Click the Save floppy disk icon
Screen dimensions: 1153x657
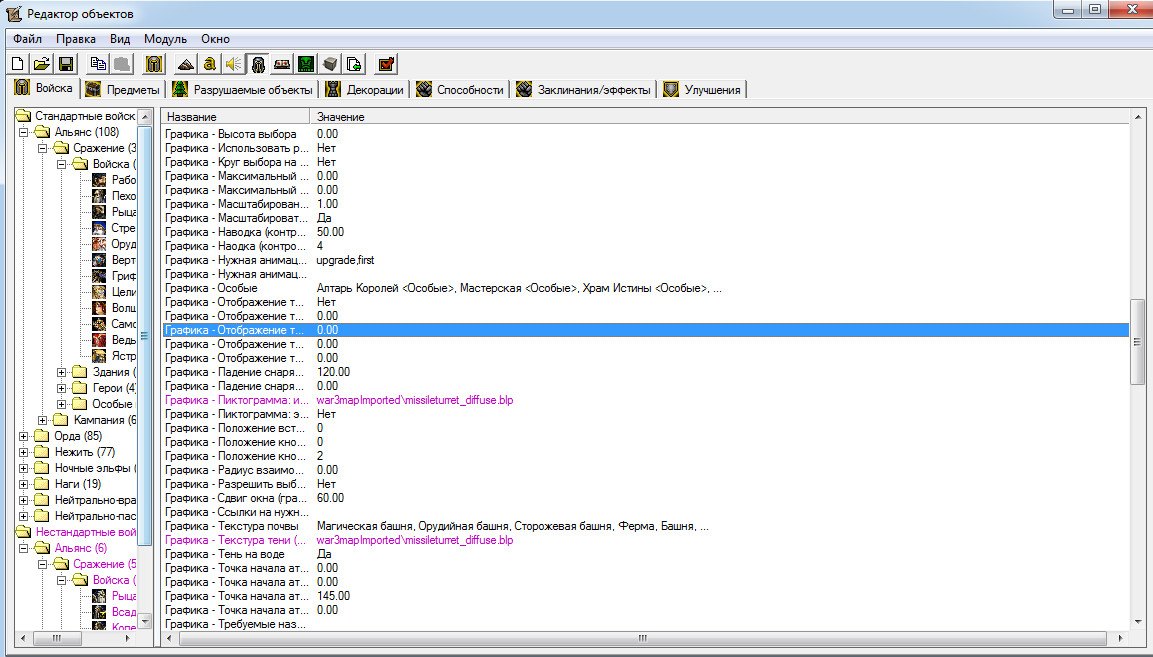(x=65, y=64)
